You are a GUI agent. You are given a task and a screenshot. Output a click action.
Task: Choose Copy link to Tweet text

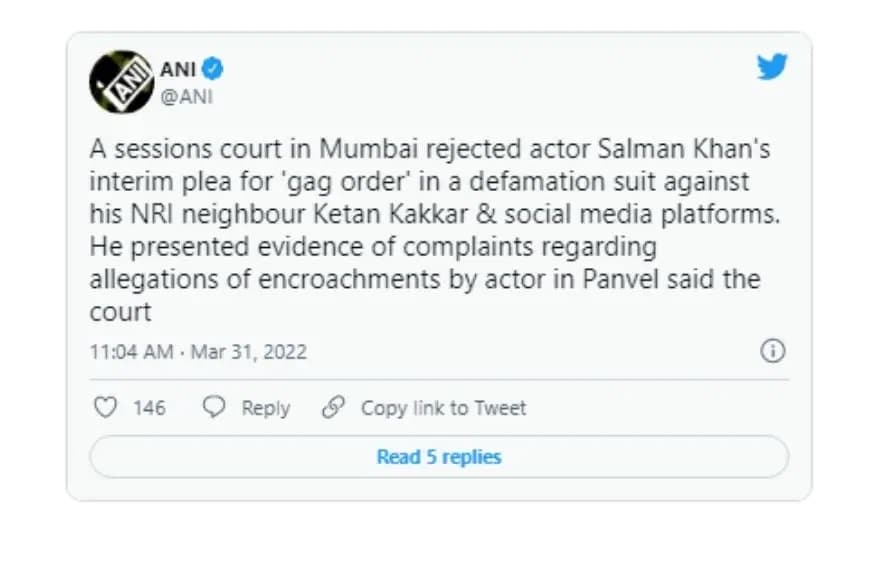(x=444, y=408)
